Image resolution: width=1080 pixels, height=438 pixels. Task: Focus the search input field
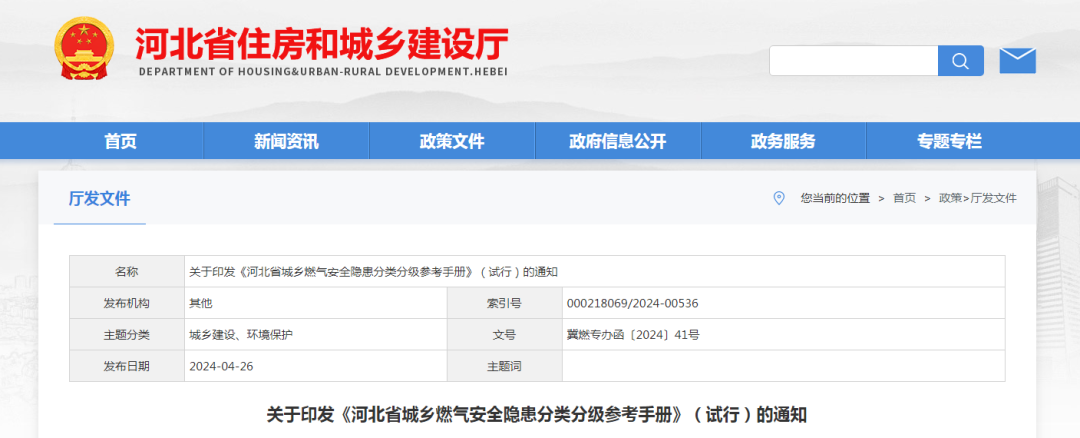pyautogui.click(x=853, y=61)
